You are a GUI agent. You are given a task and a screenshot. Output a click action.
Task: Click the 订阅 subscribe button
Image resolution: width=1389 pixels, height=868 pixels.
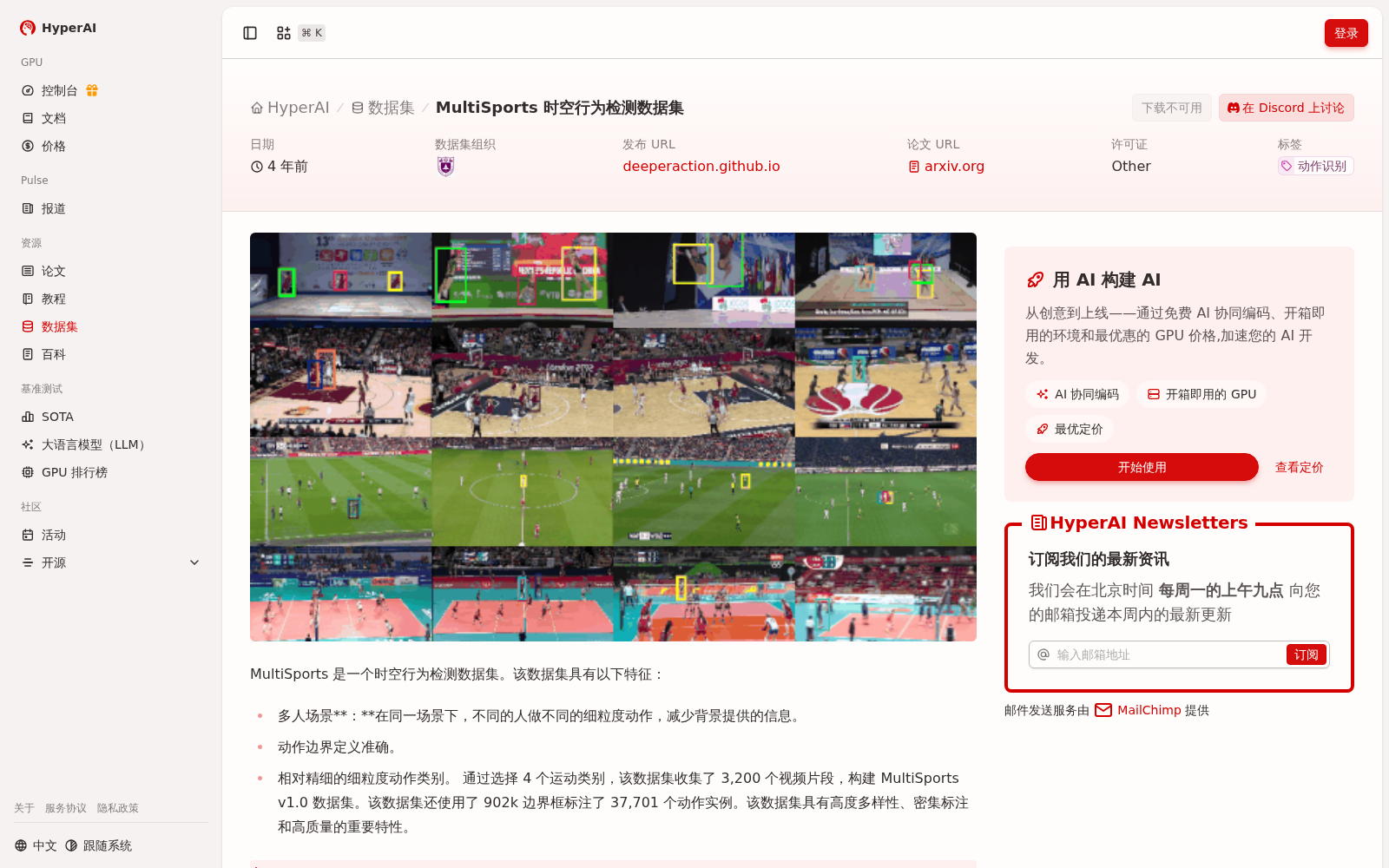coord(1306,654)
